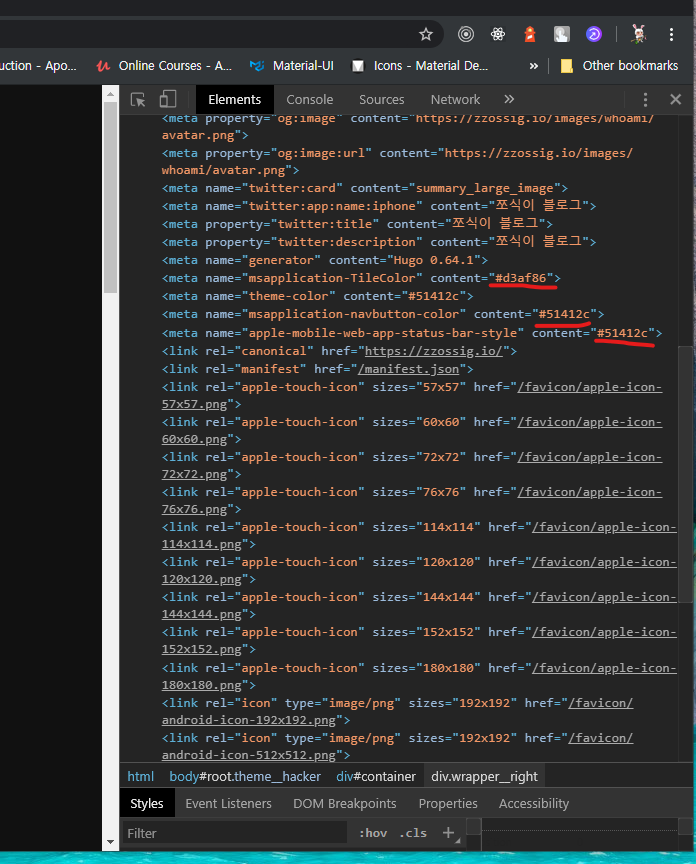The height and width of the screenshot is (864, 696).
Task: Toggle the device toolbar in DevTools
Action: [x=168, y=100]
